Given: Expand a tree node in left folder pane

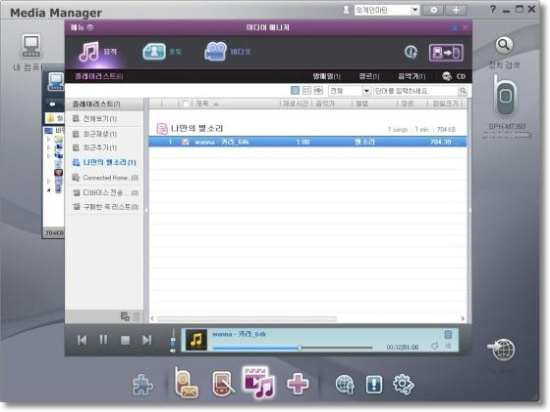Looking at the screenshot, I should (x=49, y=139).
